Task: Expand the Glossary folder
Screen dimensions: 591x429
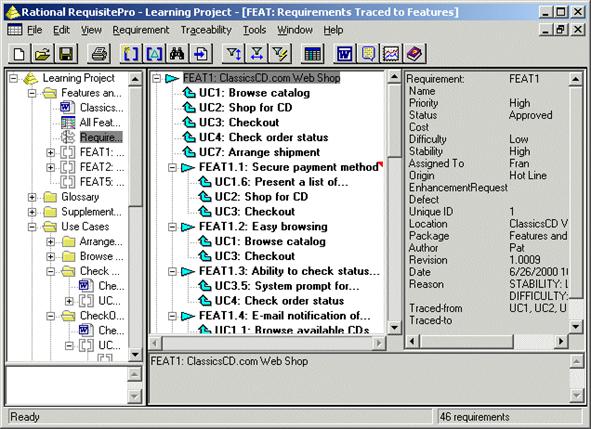Action: point(32,197)
